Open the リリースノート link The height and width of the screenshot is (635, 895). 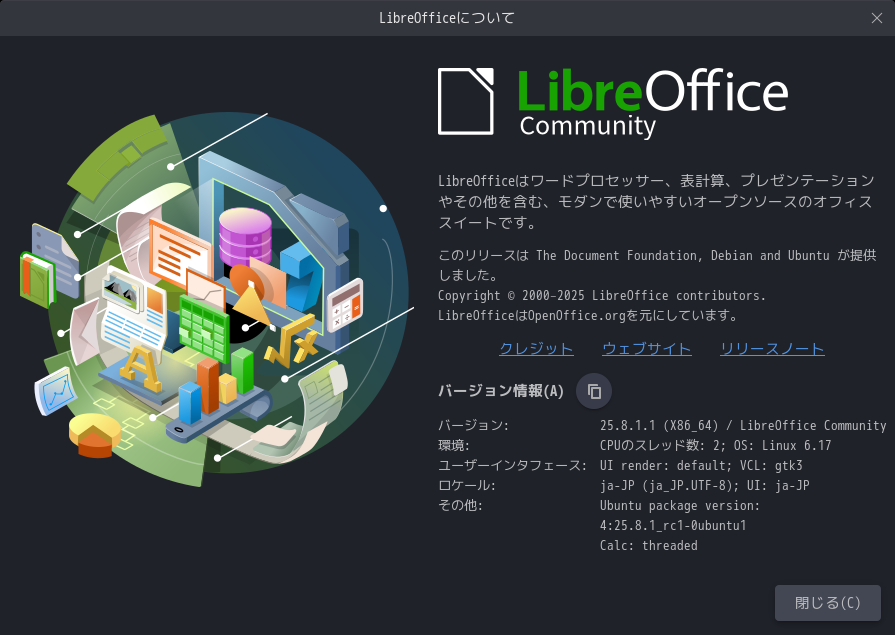(772, 348)
